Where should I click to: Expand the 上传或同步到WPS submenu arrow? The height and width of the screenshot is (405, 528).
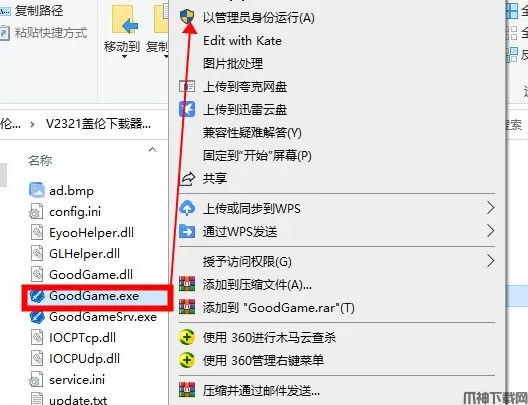point(490,208)
